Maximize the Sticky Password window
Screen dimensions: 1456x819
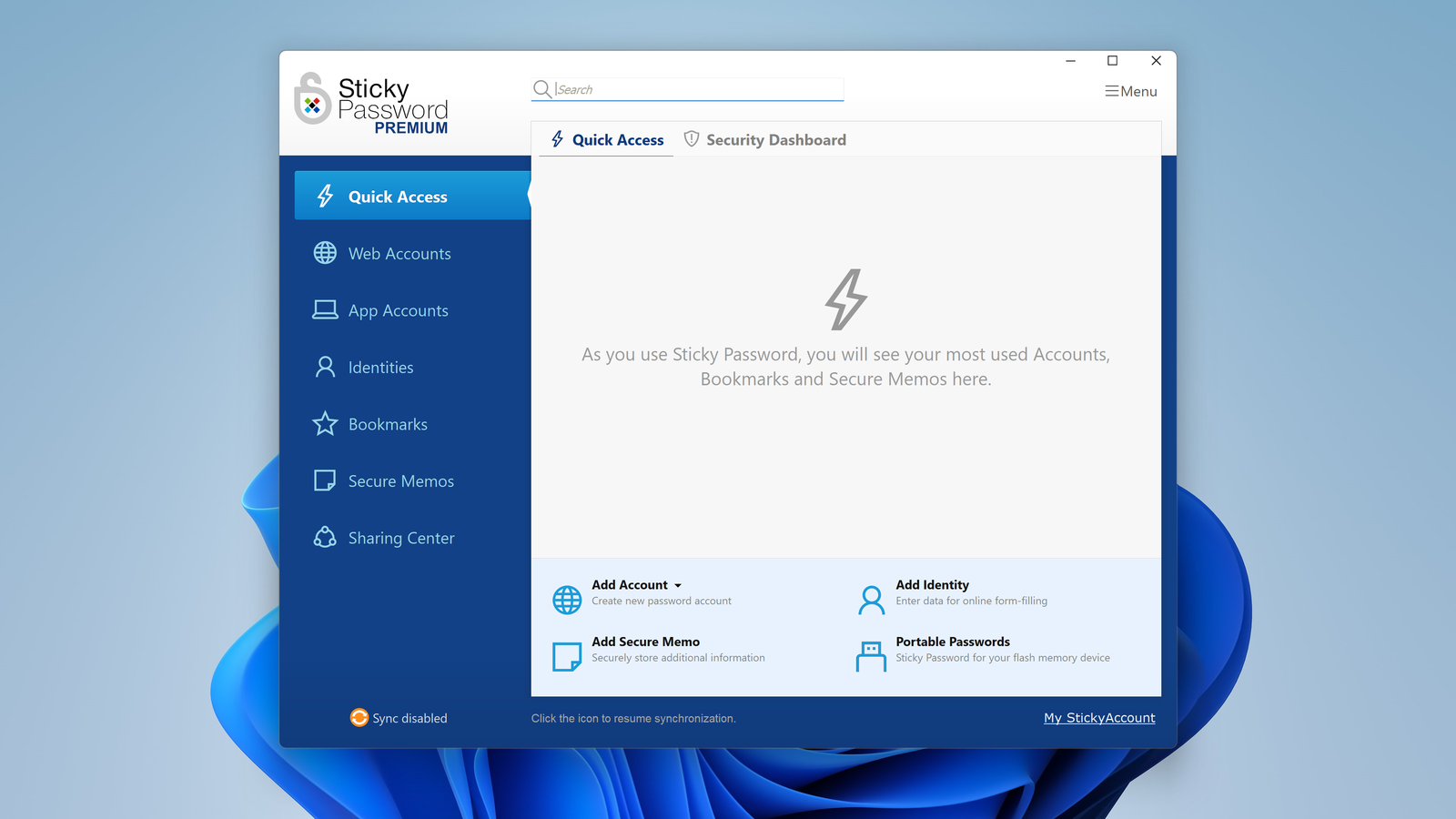(x=1112, y=61)
